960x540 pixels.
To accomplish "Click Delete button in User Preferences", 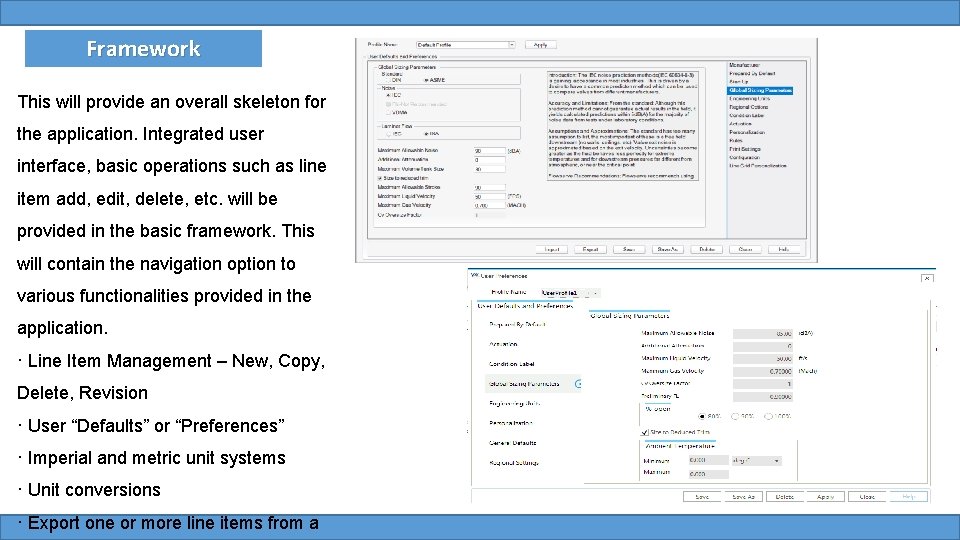I will 784,497.
